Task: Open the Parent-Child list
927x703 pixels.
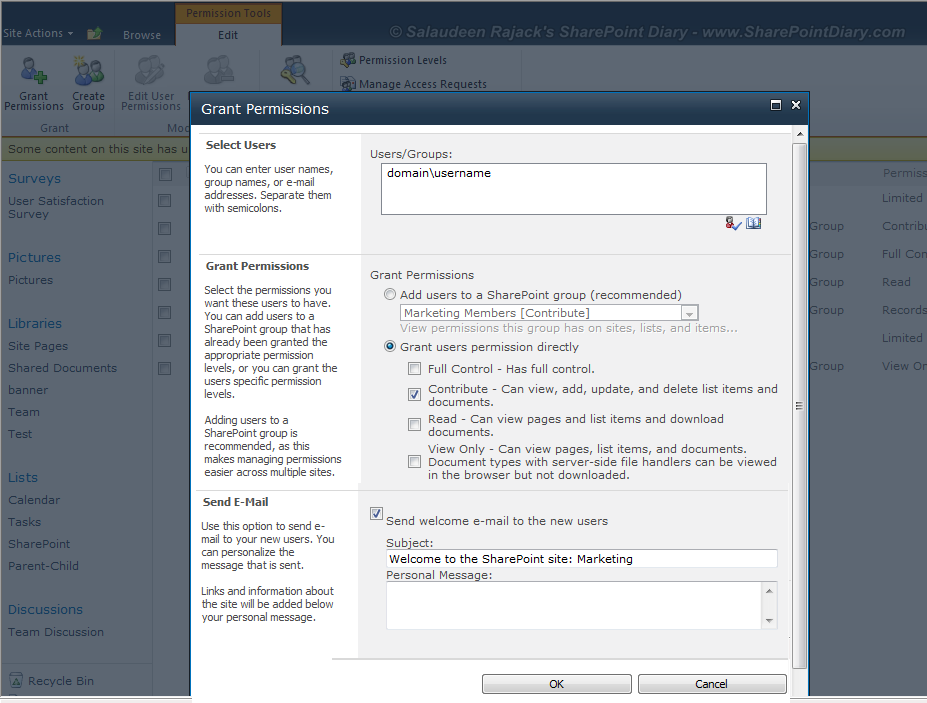Action: pos(43,566)
